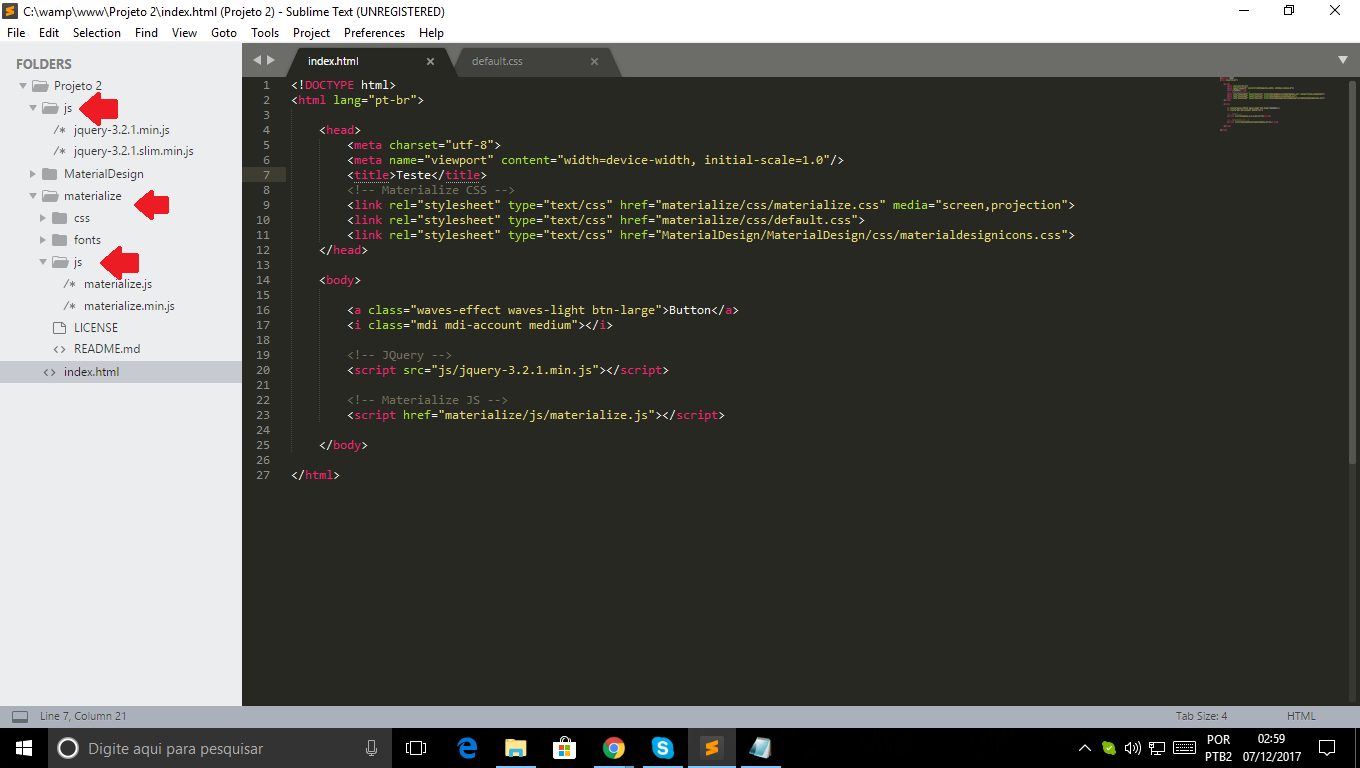Click the Teste title text line
1360x768 pixels.
point(417,175)
